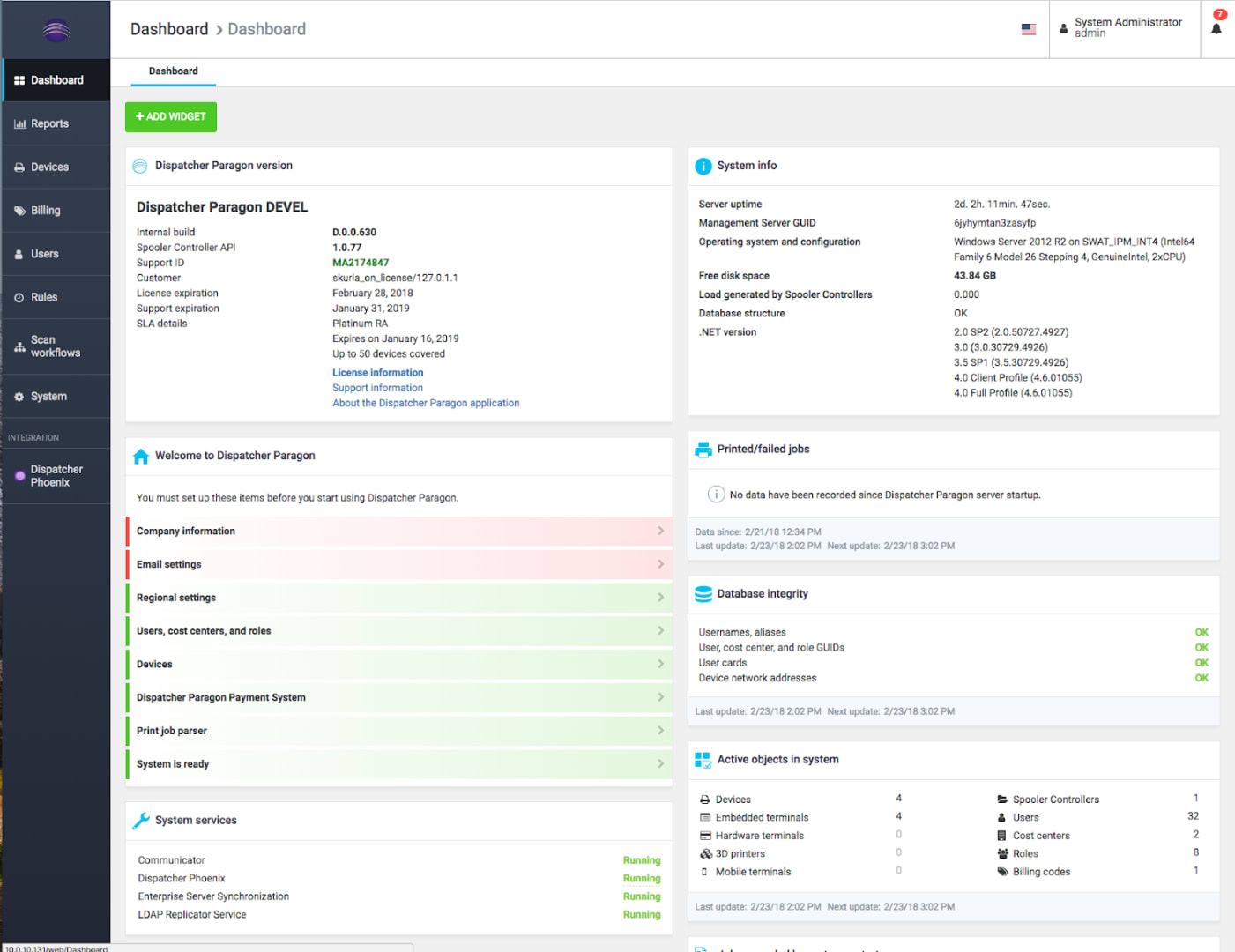Click the Users count 32
The width and height of the screenshot is (1235, 952).
click(x=1193, y=816)
